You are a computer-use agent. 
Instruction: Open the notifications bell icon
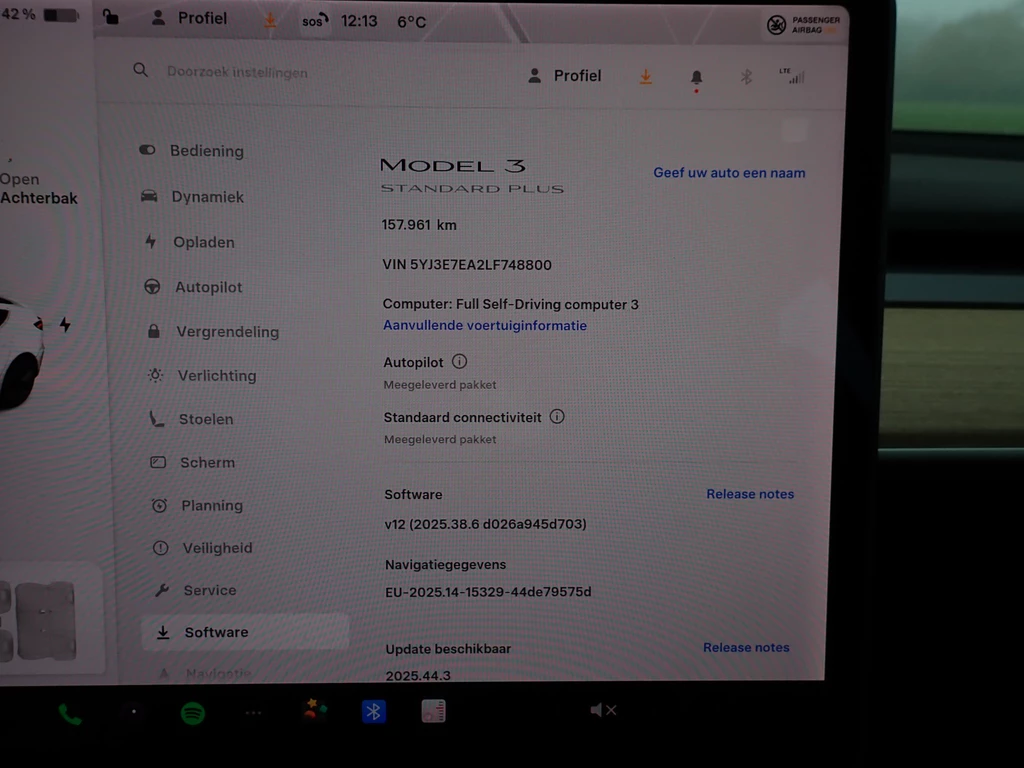pyautogui.click(x=696, y=77)
